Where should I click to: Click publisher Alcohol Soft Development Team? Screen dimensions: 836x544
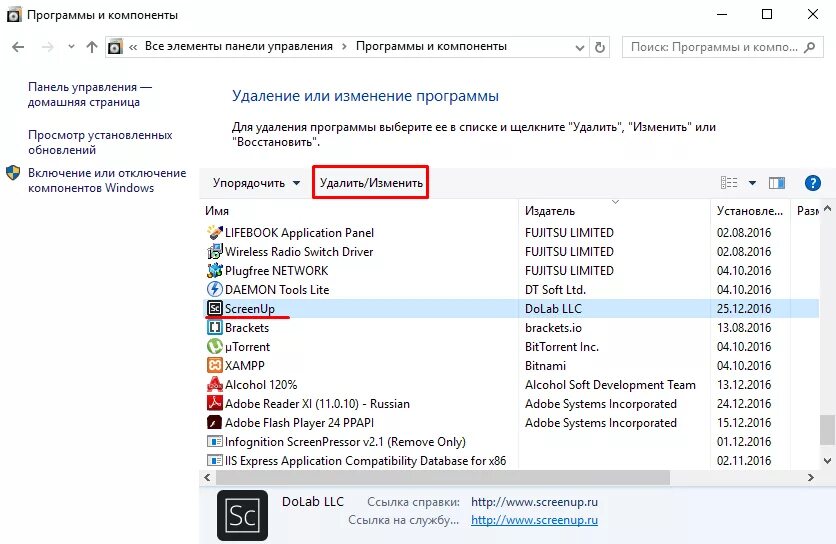point(610,385)
